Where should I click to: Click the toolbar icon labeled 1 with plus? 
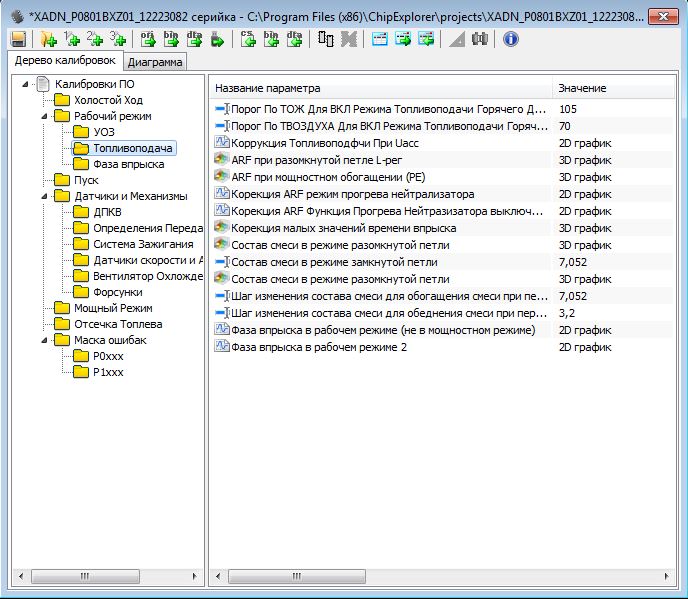(x=71, y=39)
